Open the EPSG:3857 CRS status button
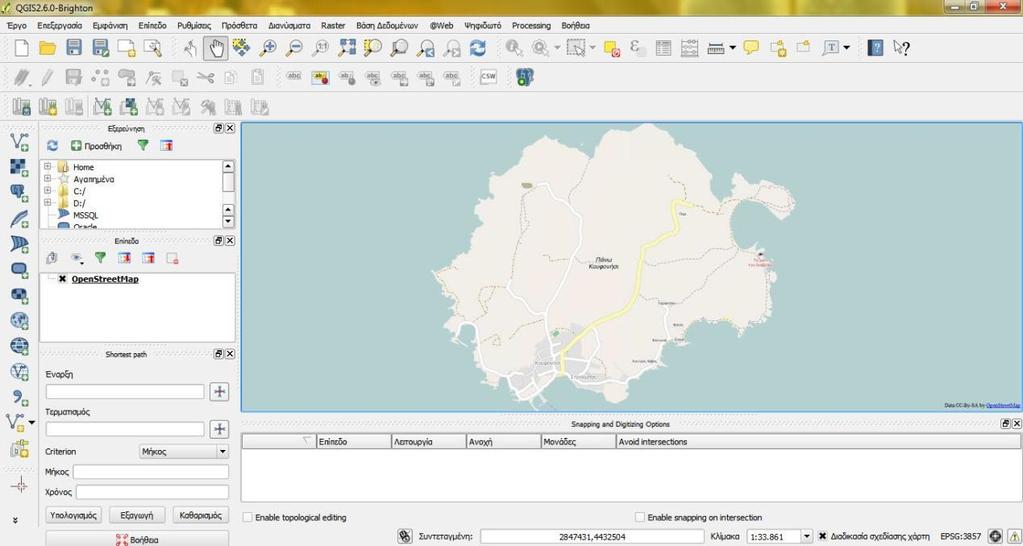The image size is (1023, 546). [x=960, y=536]
